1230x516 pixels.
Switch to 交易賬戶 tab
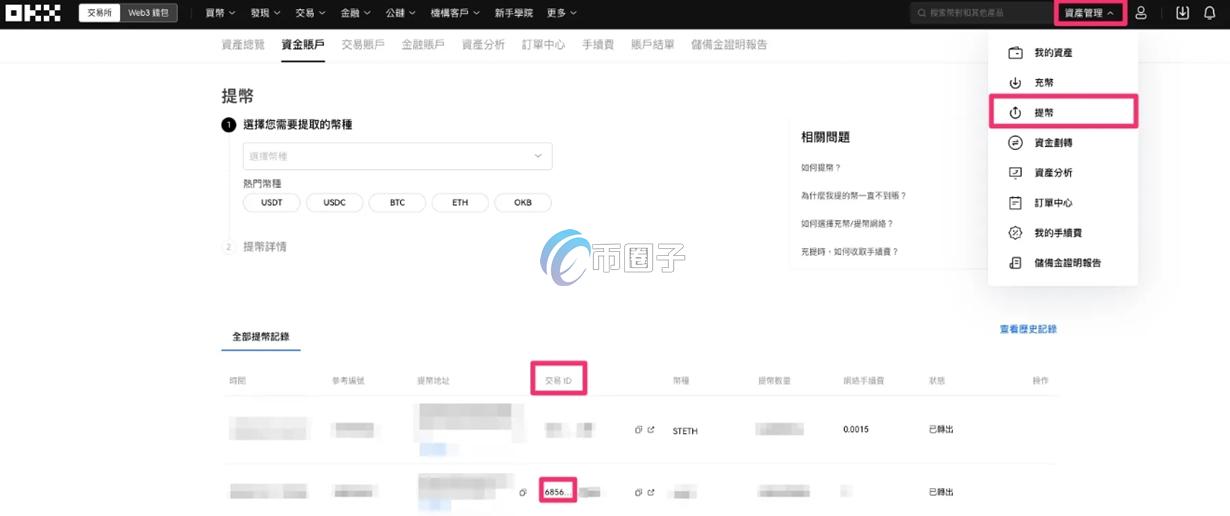tap(363, 45)
